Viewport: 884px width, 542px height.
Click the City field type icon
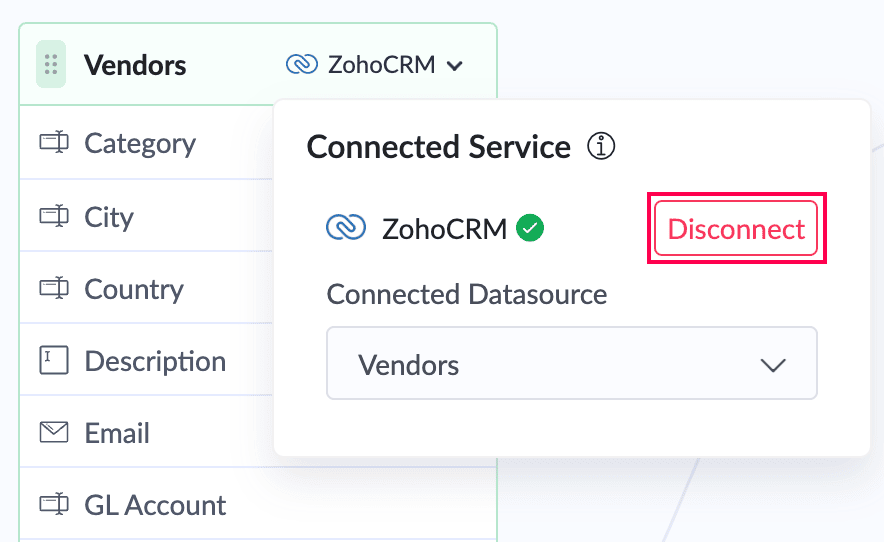point(54,216)
